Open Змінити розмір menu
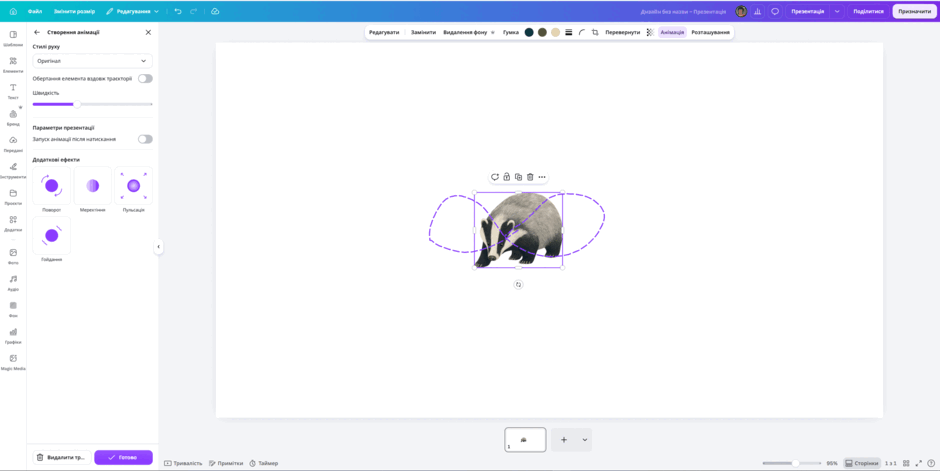 [x=74, y=11]
